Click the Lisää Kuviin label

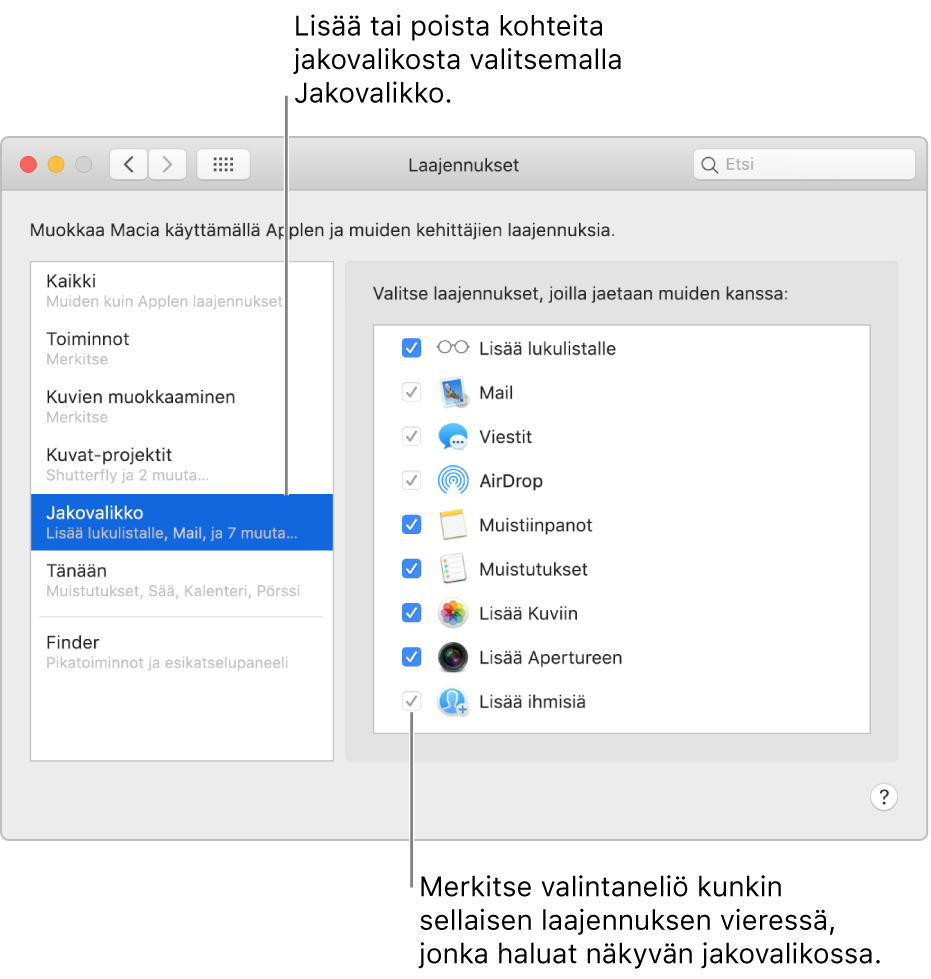[x=528, y=614]
